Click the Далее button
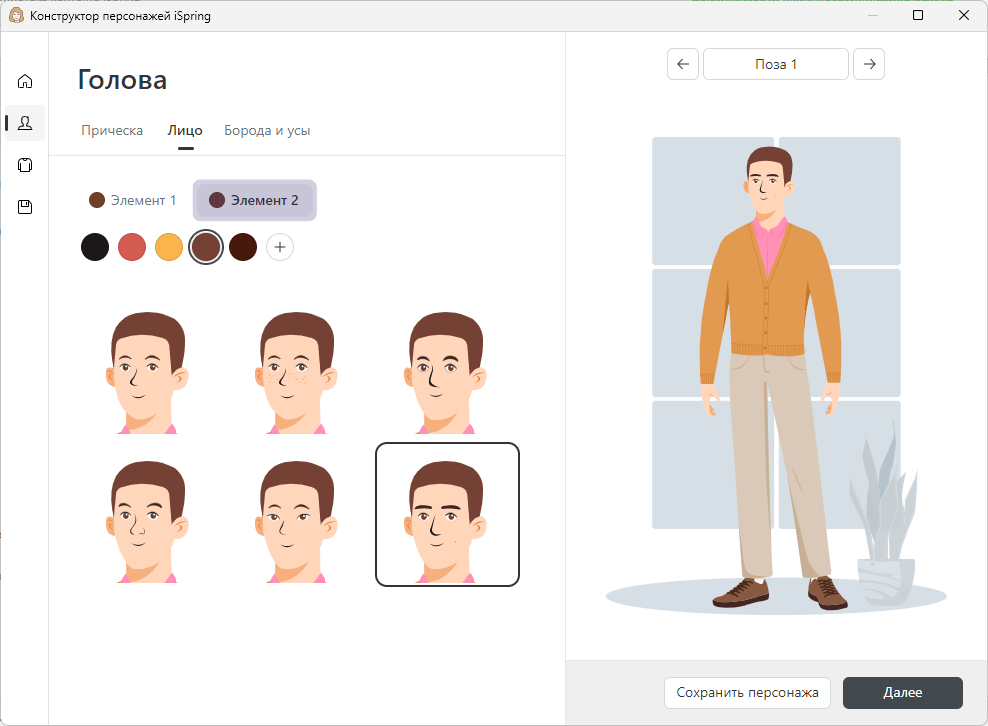 coord(903,693)
